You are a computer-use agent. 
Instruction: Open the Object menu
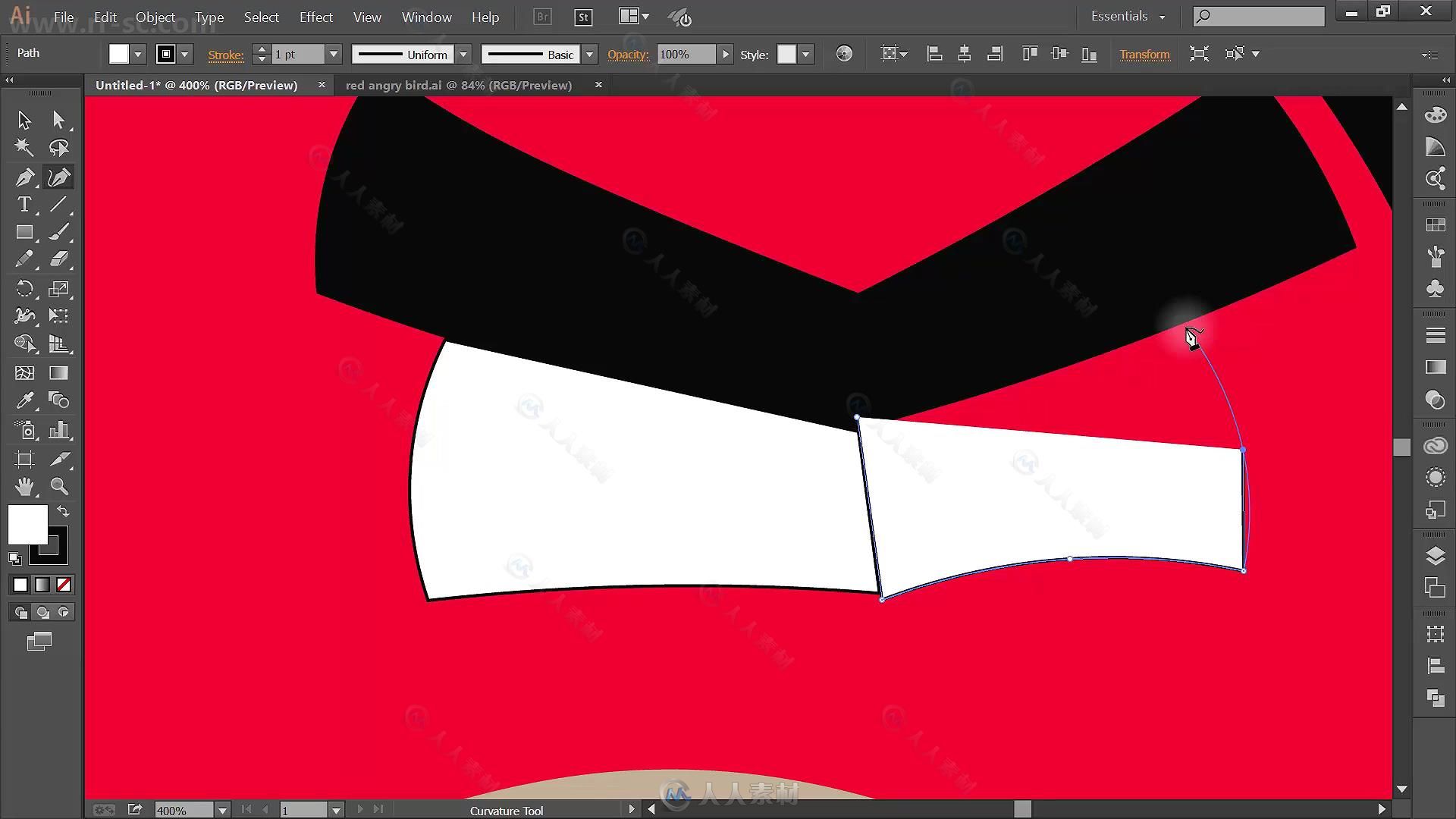click(x=155, y=17)
